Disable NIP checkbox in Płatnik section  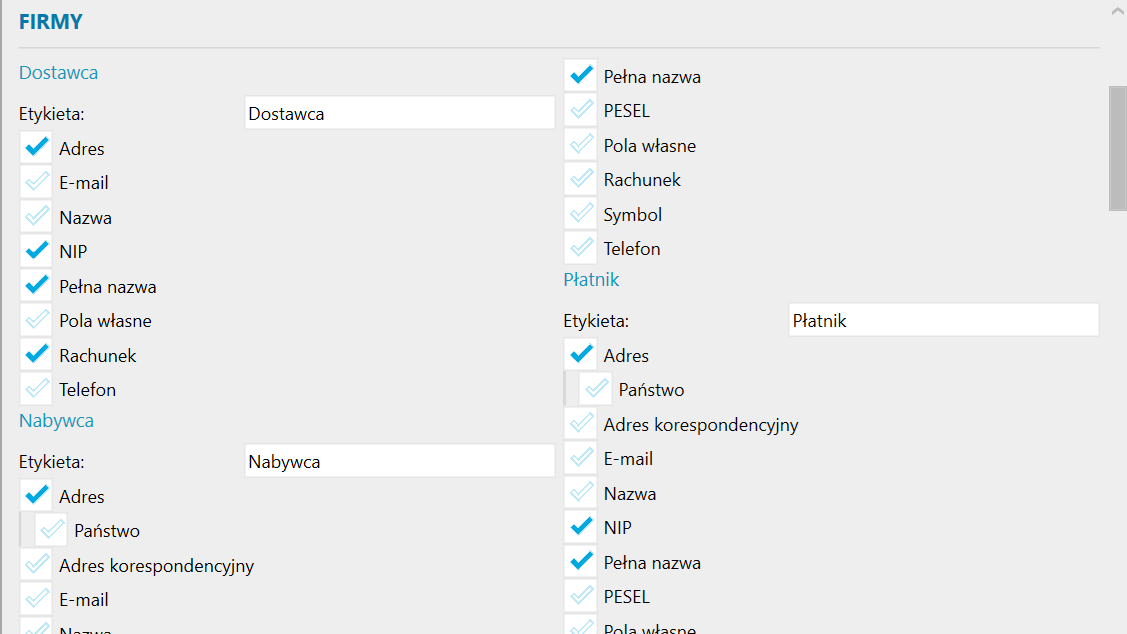click(581, 527)
